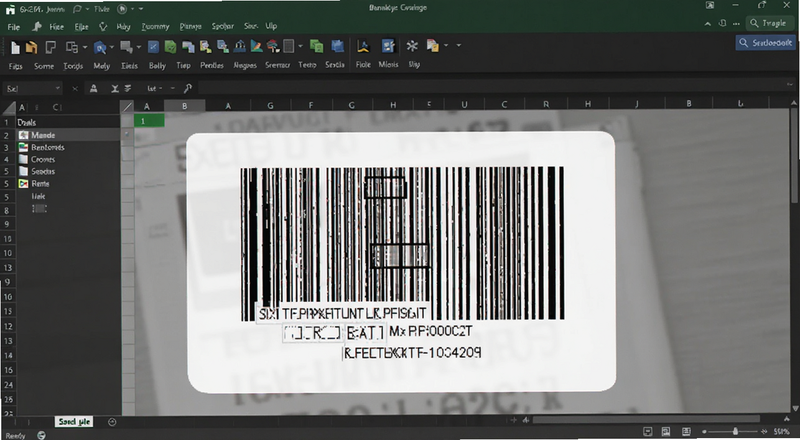The image size is (800, 440).
Task: Click the three dots more options button
Action: tap(736, 23)
